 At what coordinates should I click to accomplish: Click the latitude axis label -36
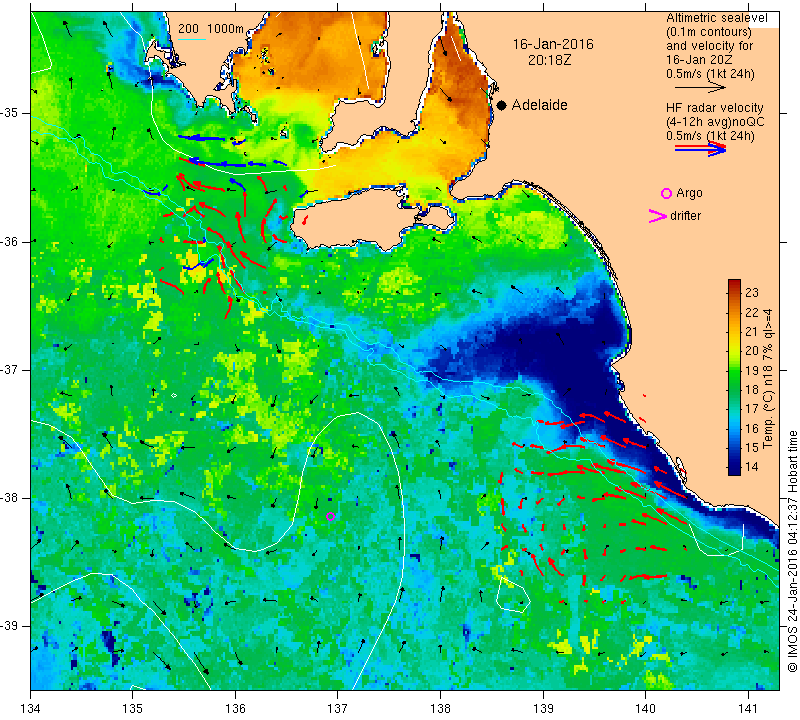(10, 241)
